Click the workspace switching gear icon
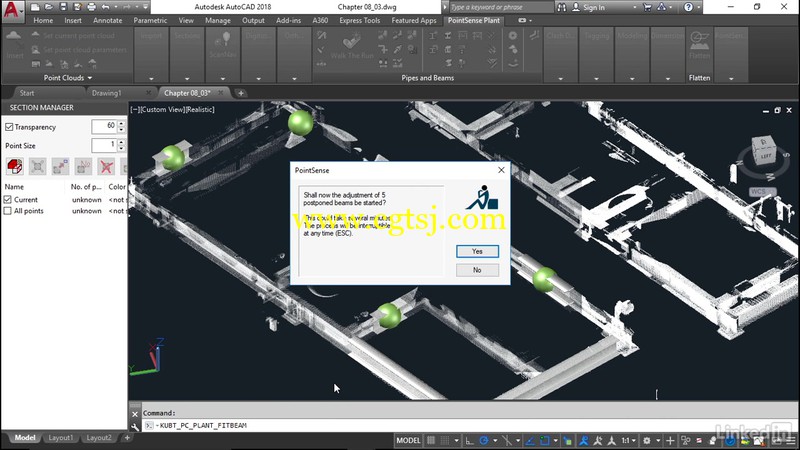 tap(646, 440)
